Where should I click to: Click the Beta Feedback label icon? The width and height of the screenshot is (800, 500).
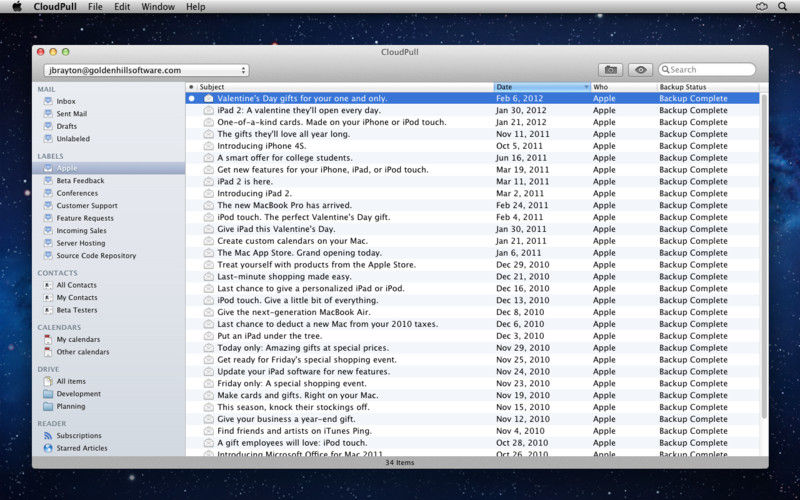48,180
